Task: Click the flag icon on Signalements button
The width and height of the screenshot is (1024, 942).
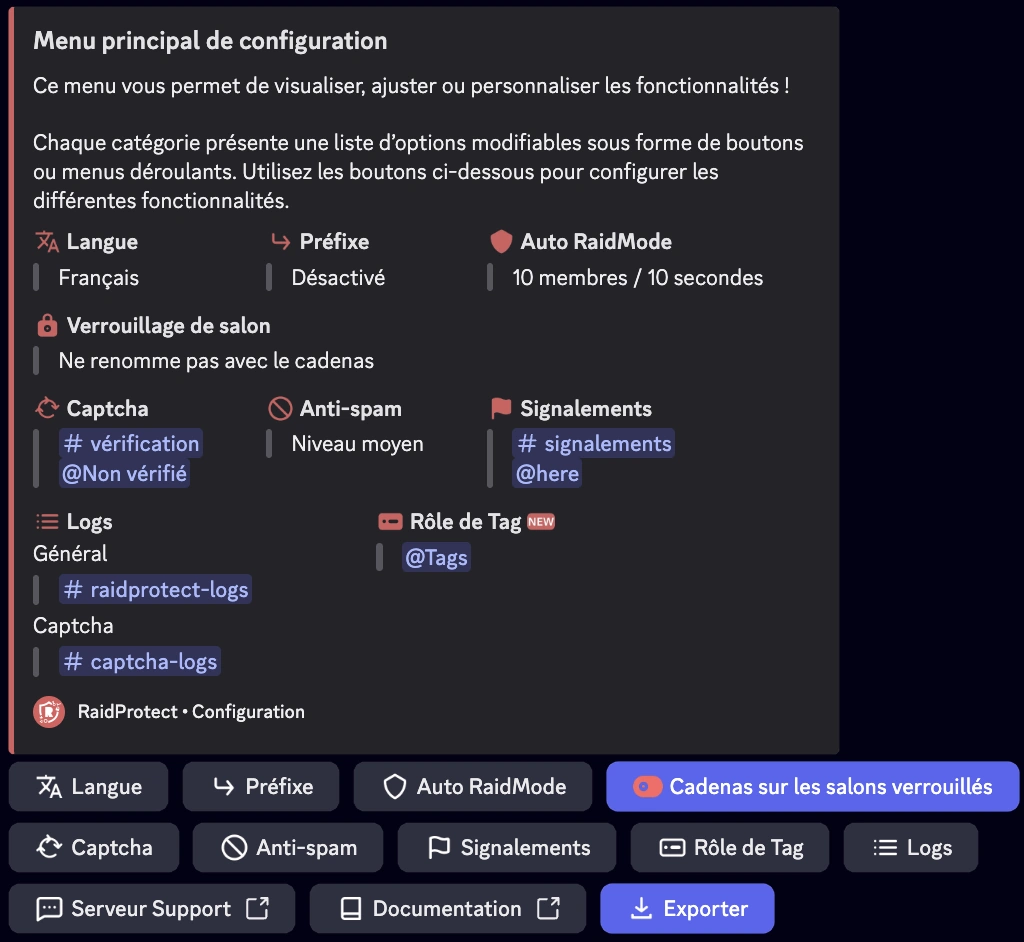Action: 439,847
